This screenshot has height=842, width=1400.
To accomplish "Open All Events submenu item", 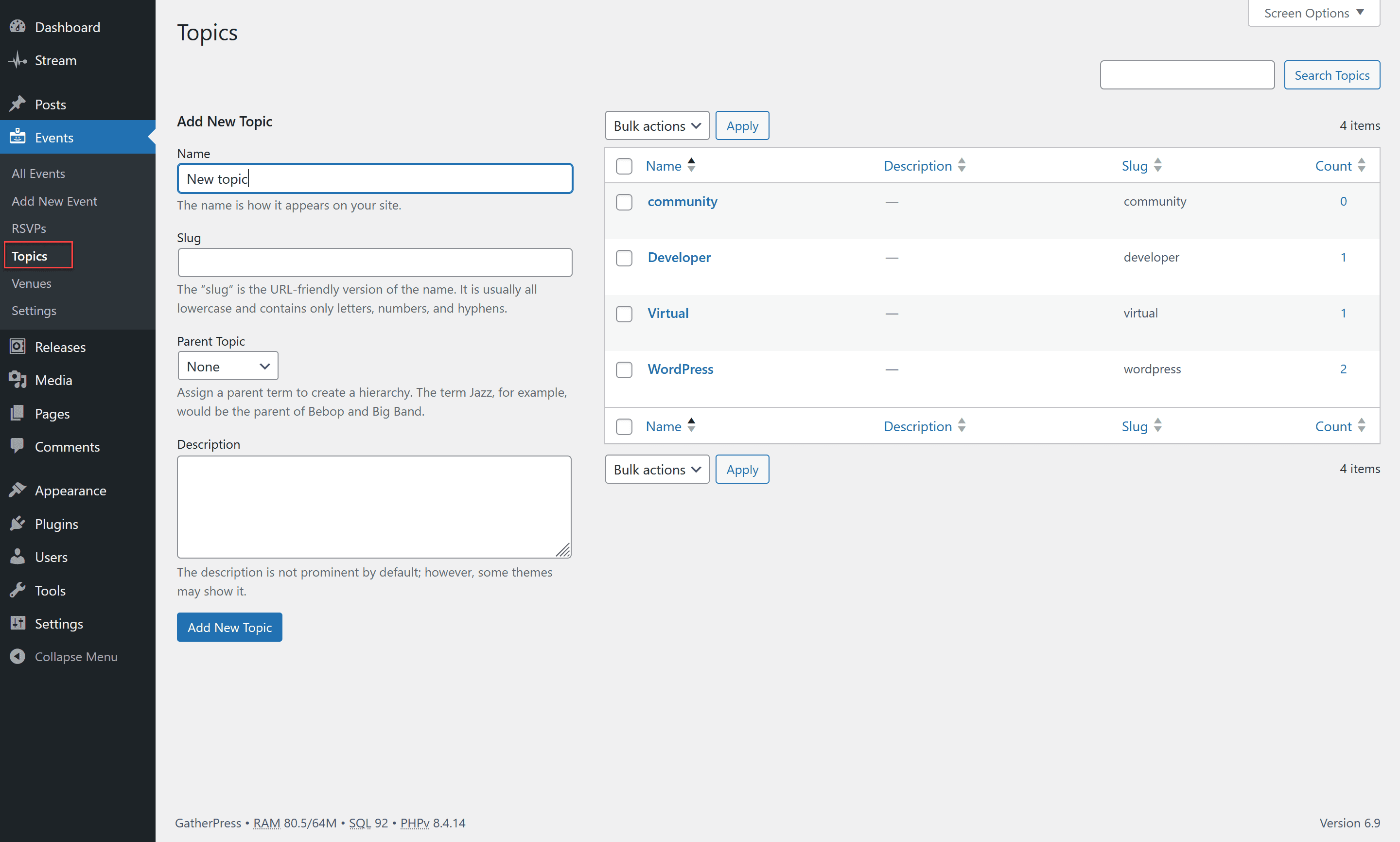I will pyautogui.click(x=38, y=174).
